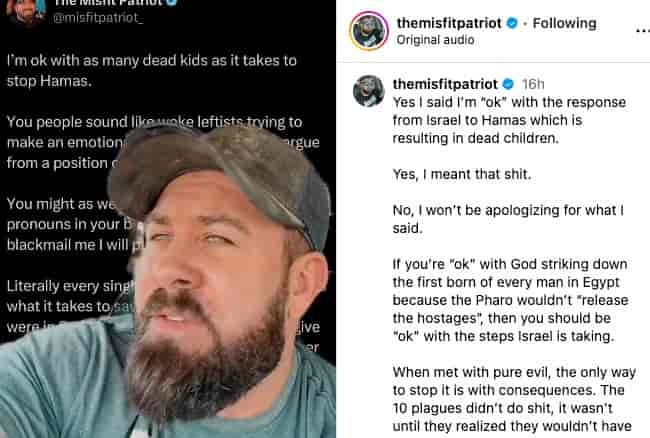The width and height of the screenshot is (650, 438).
Task: Open the comment author's avatar
Action: (369, 91)
